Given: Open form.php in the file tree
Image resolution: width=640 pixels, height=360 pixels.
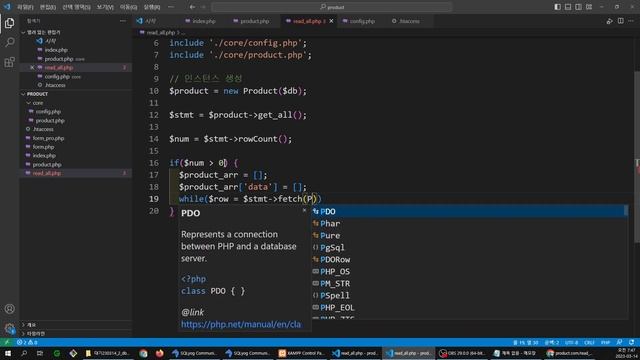Looking at the screenshot, I should 43,147.
